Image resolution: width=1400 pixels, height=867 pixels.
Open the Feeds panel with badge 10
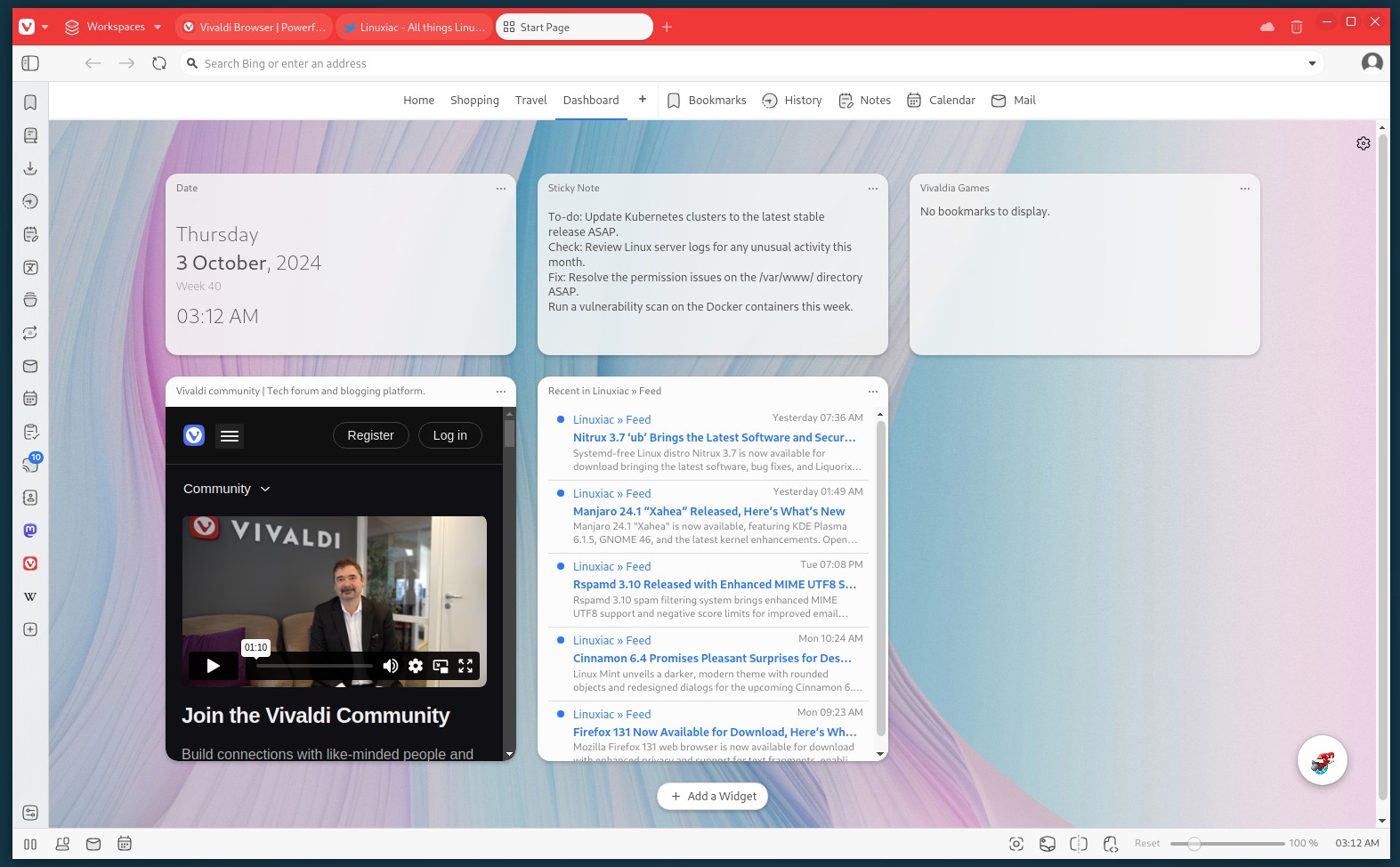[x=30, y=465]
